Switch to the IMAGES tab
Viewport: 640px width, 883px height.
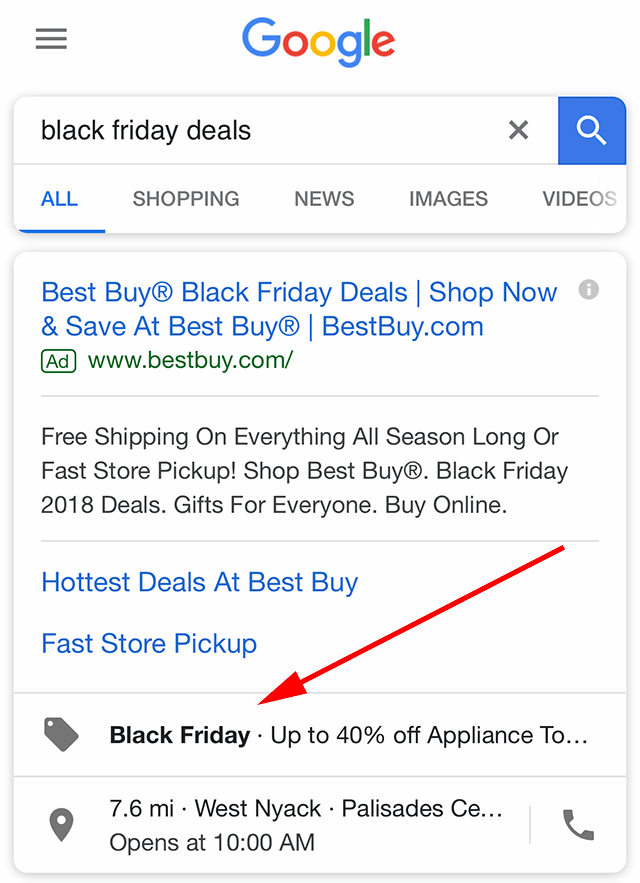point(448,199)
